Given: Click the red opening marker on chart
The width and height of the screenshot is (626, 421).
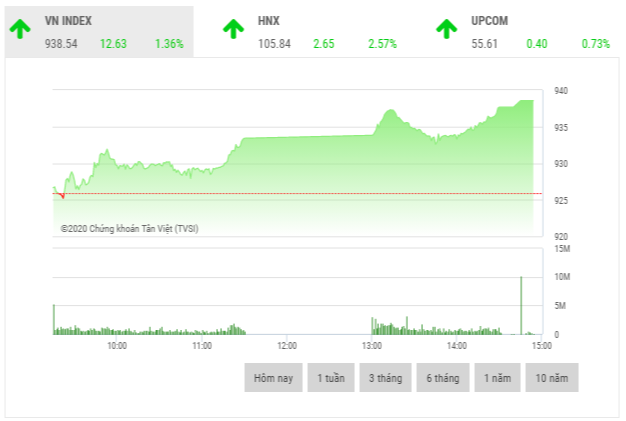Looking at the screenshot, I should tap(62, 195).
